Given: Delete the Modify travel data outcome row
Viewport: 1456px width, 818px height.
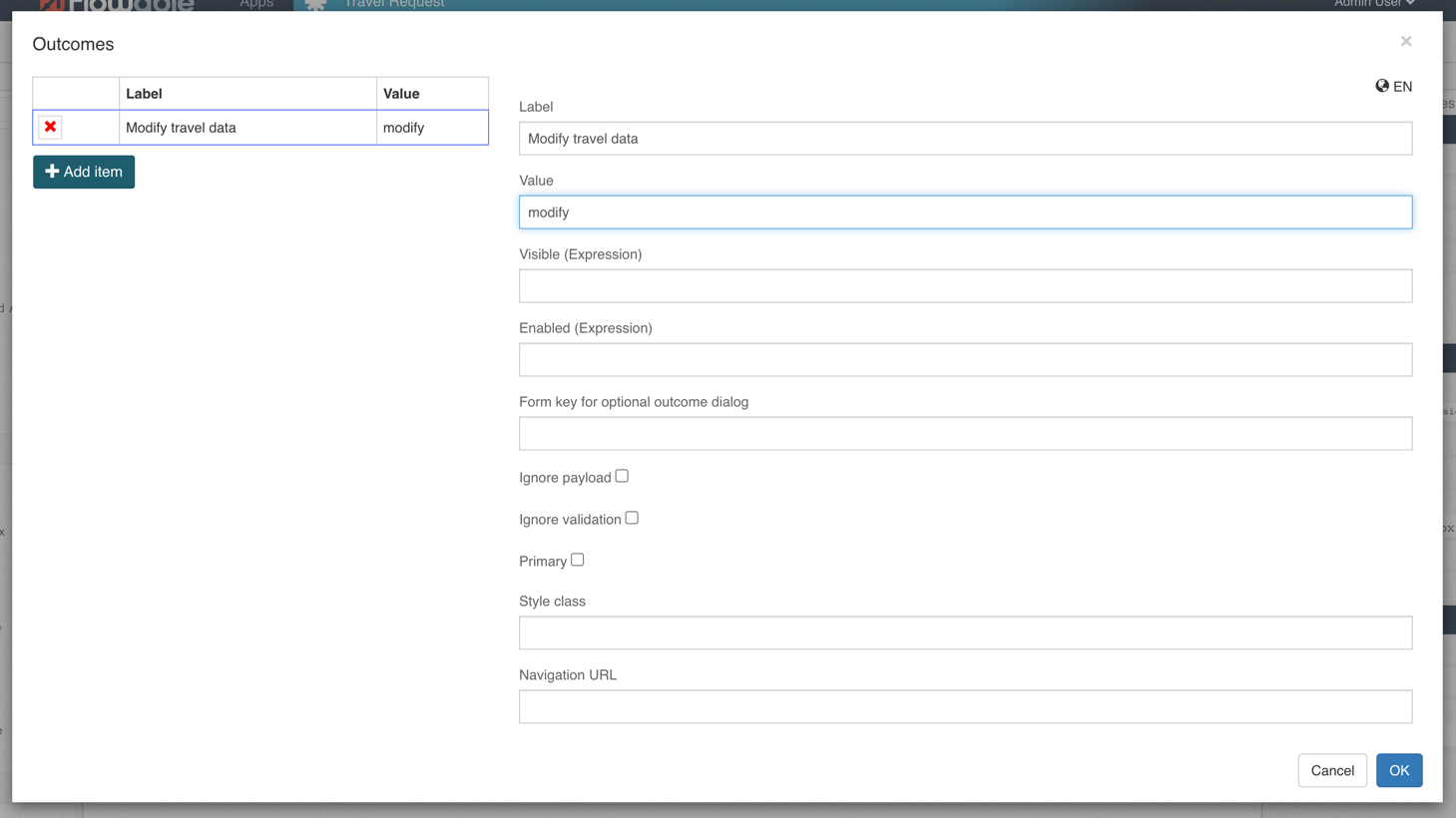Looking at the screenshot, I should tap(50, 127).
